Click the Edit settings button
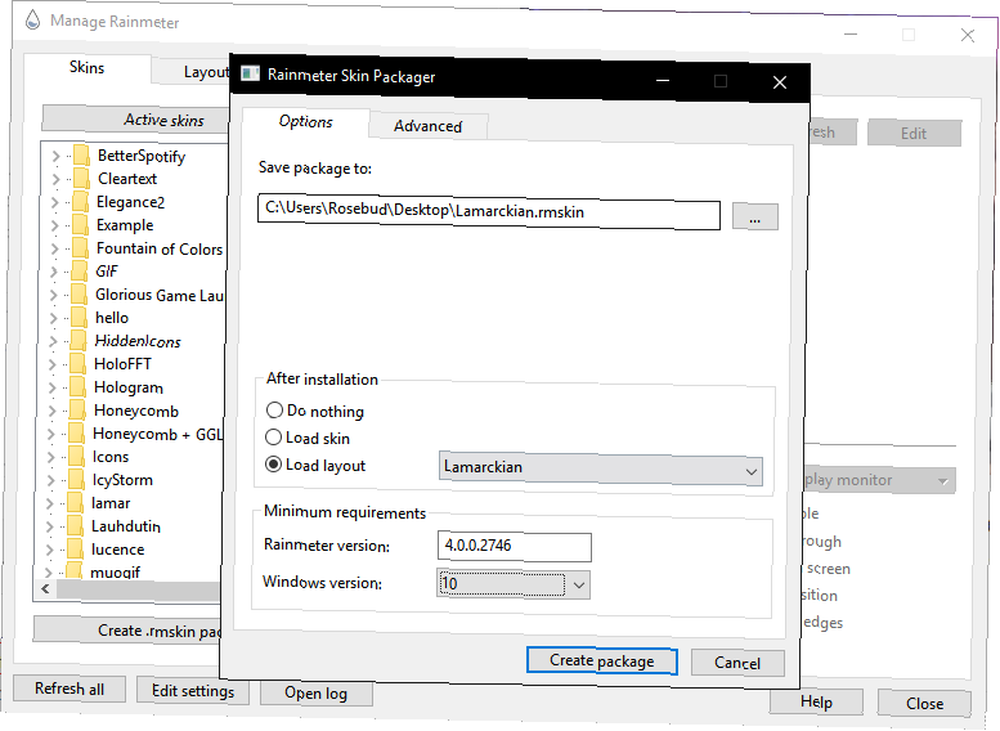Viewport: 1000px width, 731px height. pos(193,691)
